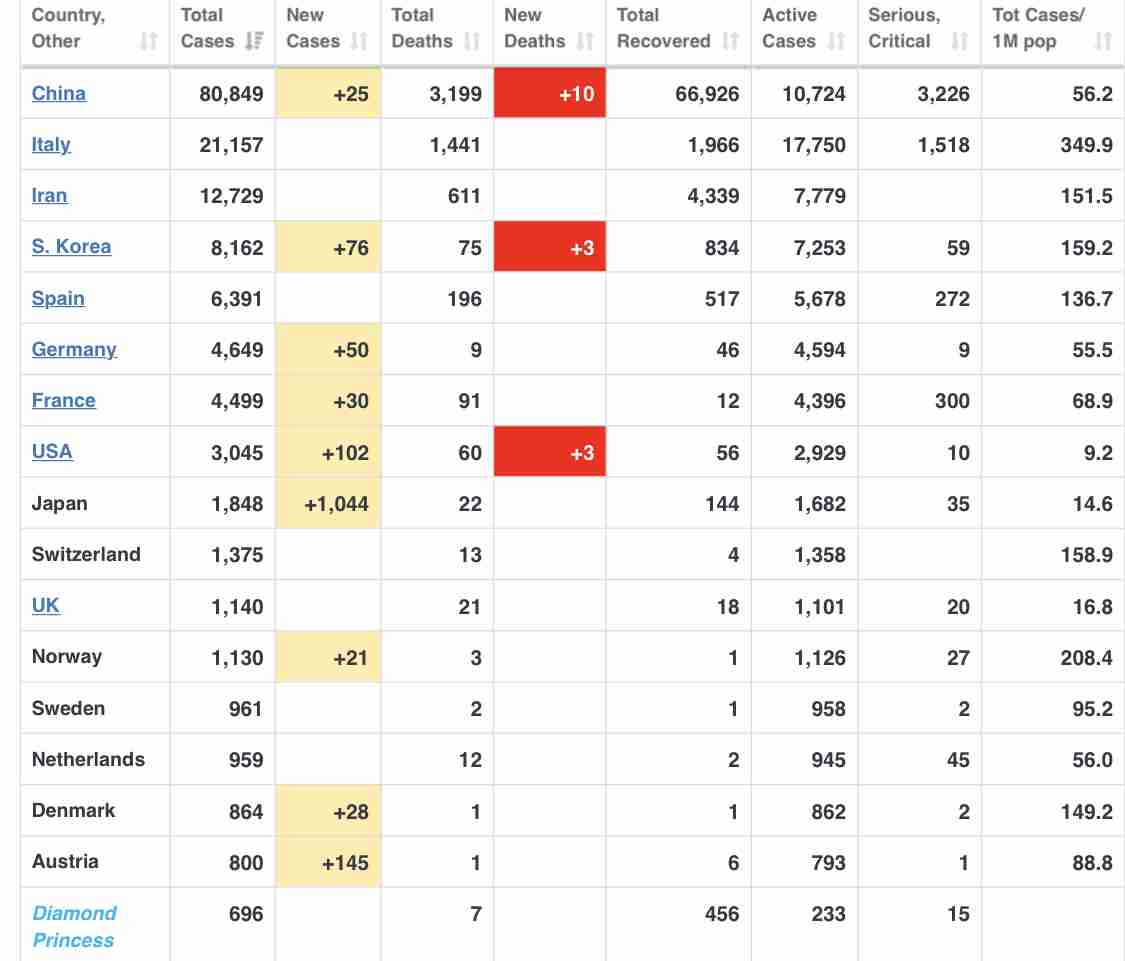The height and width of the screenshot is (961, 1125).
Task: Select UK's active cases 1,101
Action: [819, 606]
